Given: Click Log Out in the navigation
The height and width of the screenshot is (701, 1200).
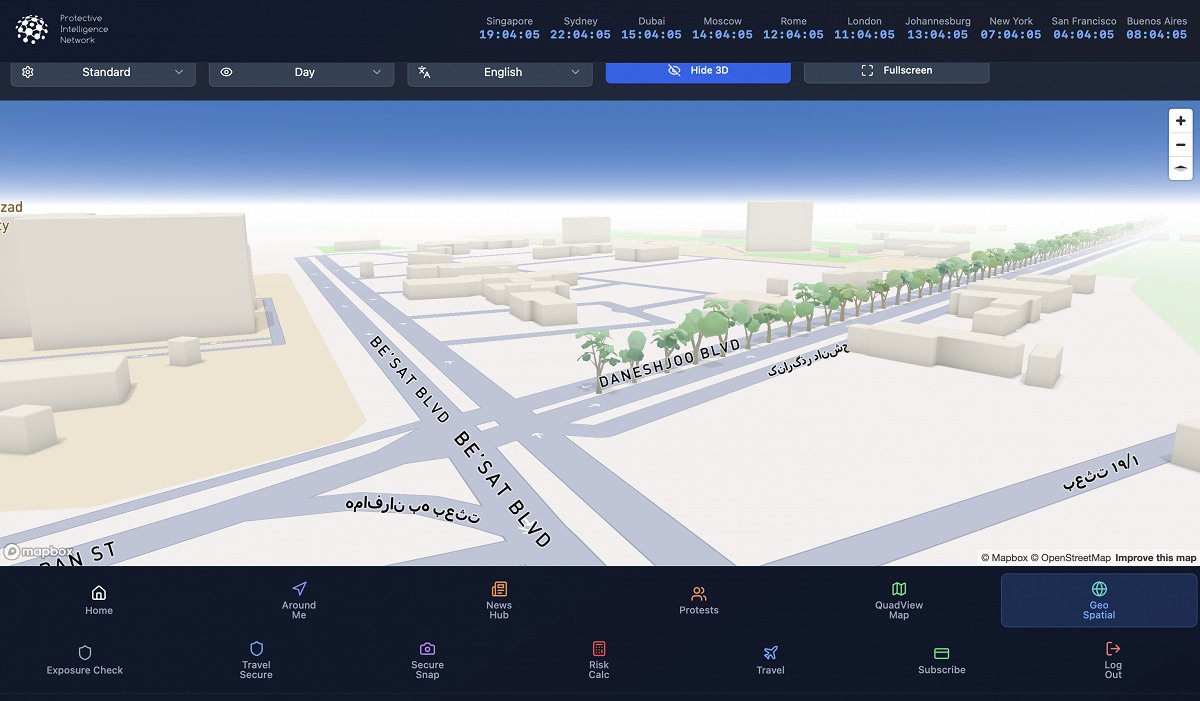Looking at the screenshot, I should [1113, 660].
